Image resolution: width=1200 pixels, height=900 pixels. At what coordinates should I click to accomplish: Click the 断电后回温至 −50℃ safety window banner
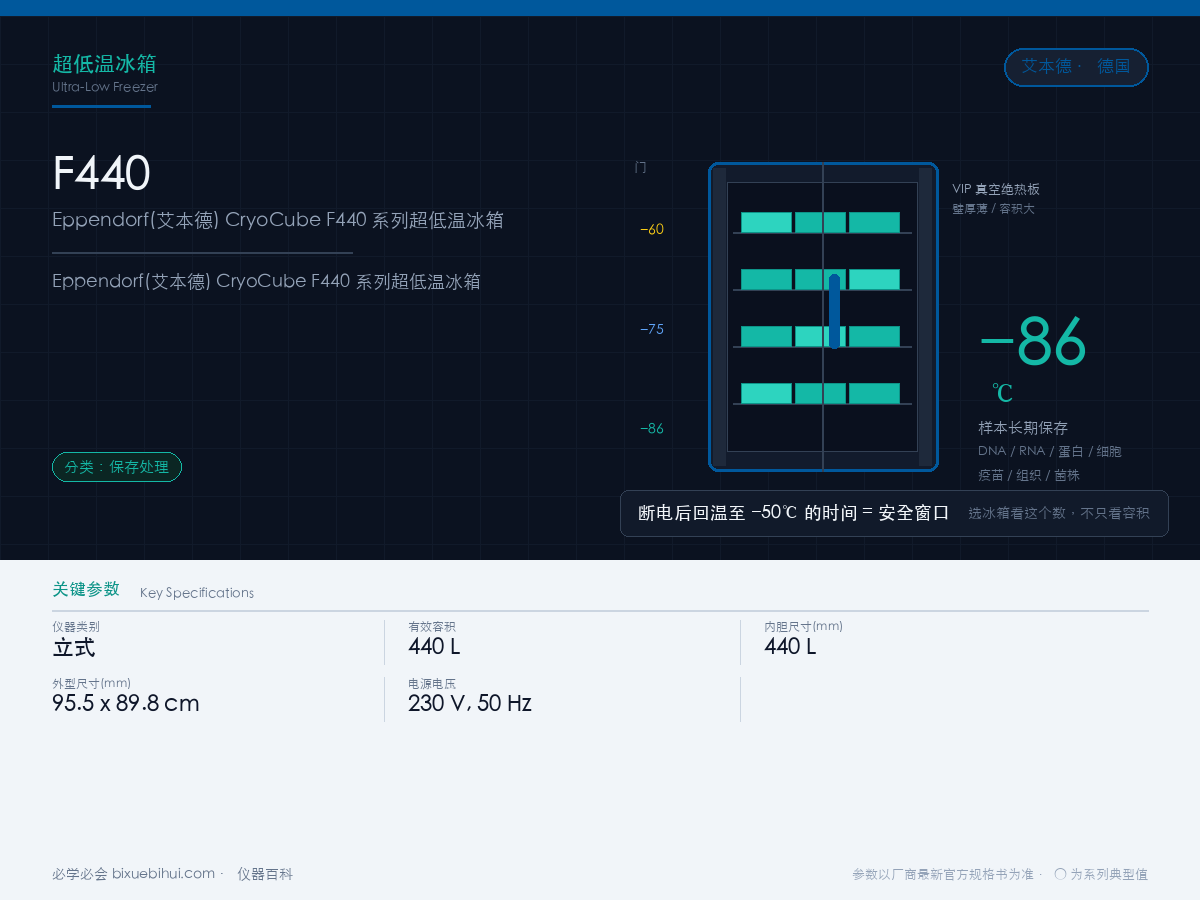click(x=894, y=513)
